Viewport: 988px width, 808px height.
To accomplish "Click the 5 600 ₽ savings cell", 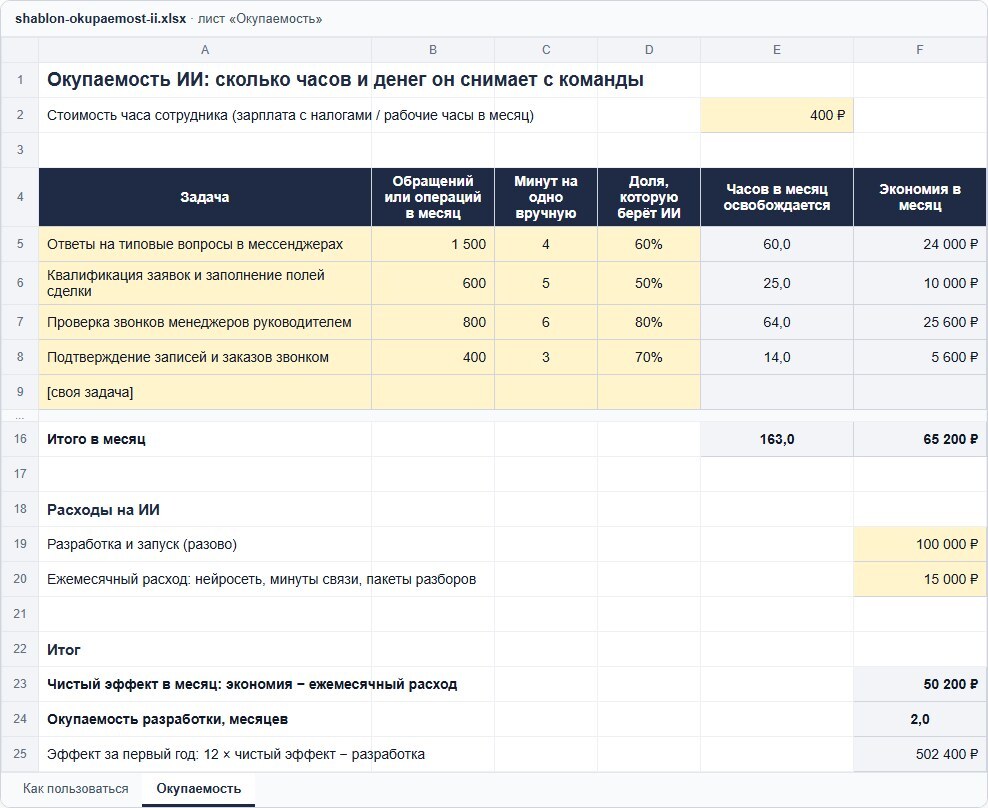I will [920, 357].
